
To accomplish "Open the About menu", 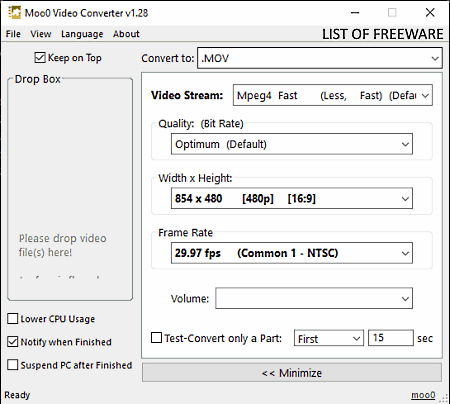I will 126,34.
